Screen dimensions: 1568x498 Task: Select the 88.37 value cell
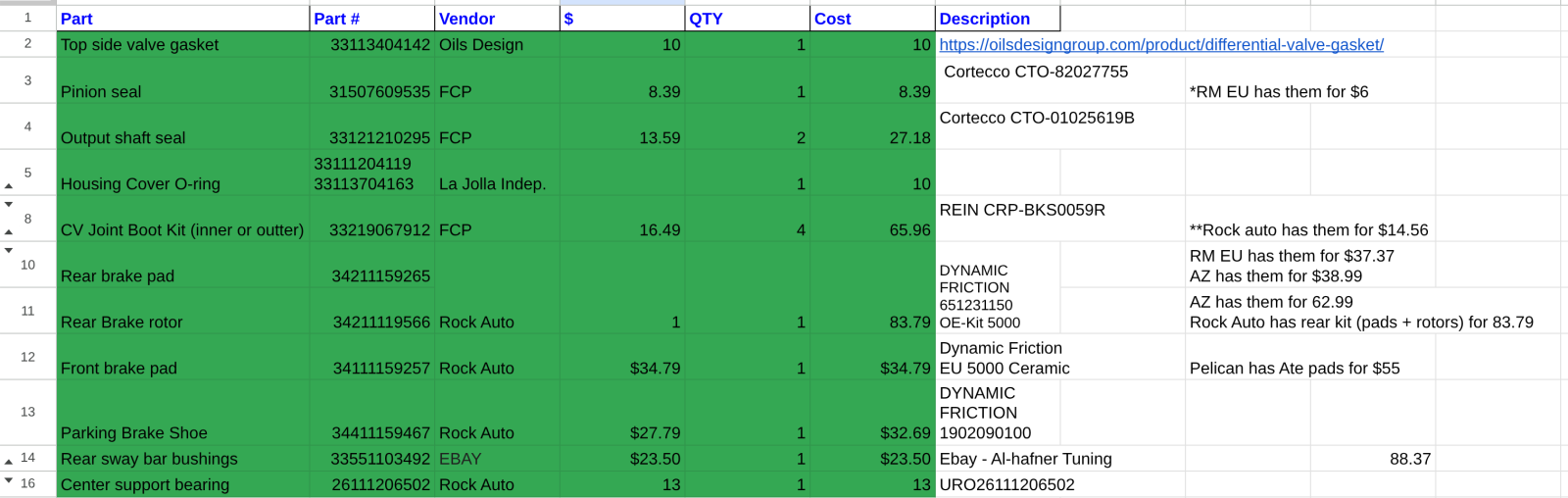click(x=1373, y=459)
